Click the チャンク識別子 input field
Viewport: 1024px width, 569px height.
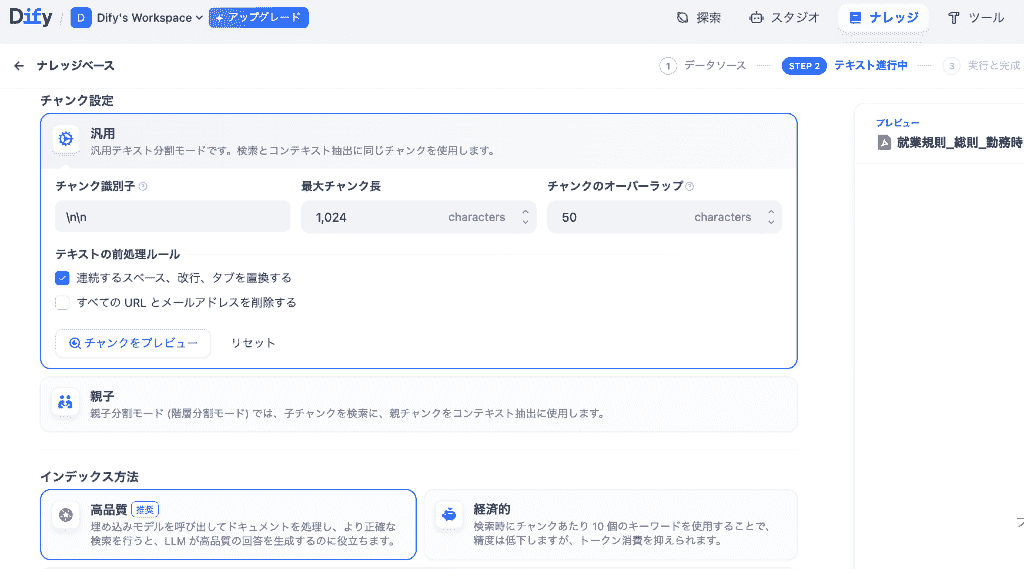pos(172,217)
